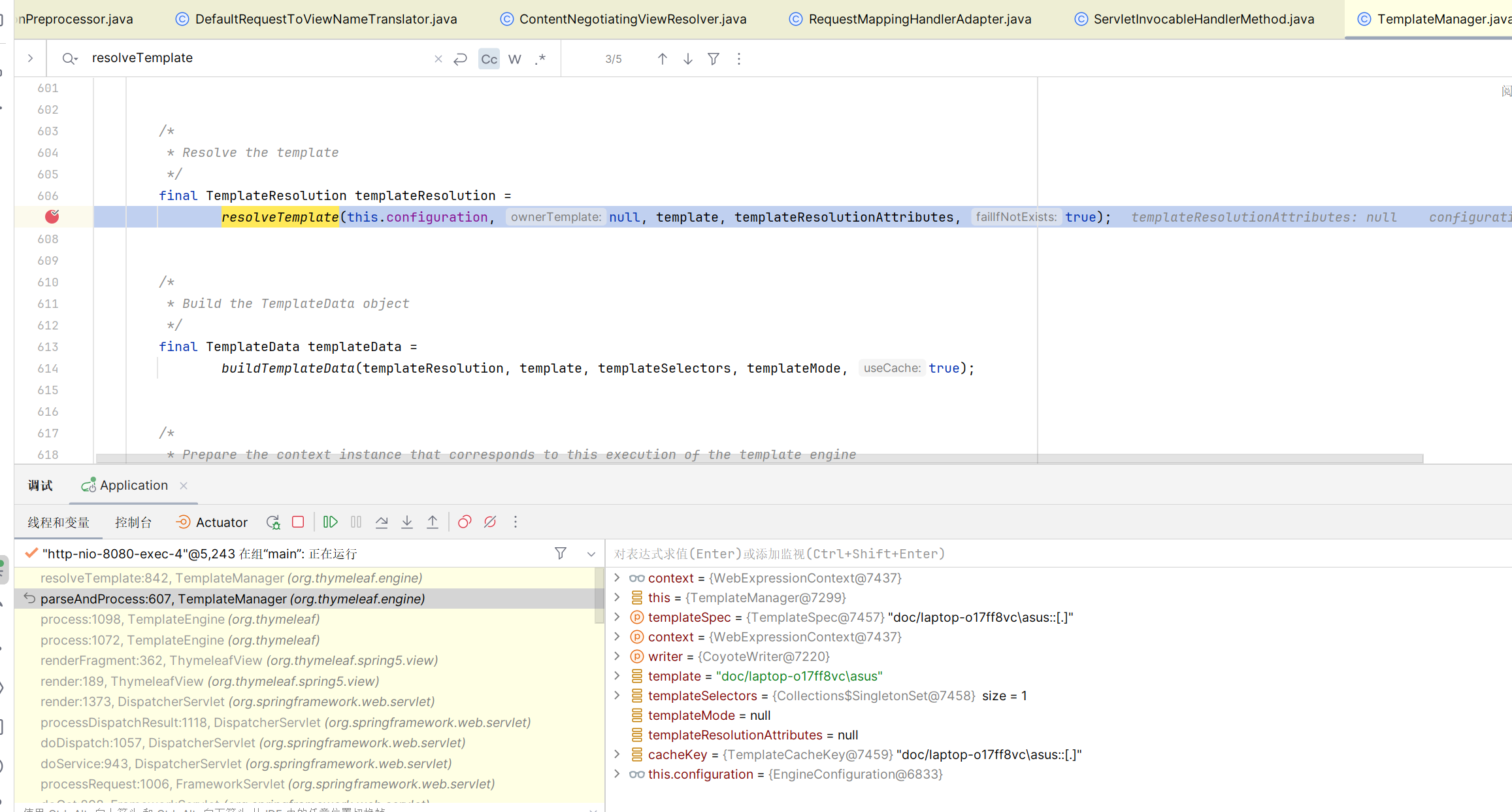Toggle regex search option
The image size is (1512, 812).
(x=540, y=59)
